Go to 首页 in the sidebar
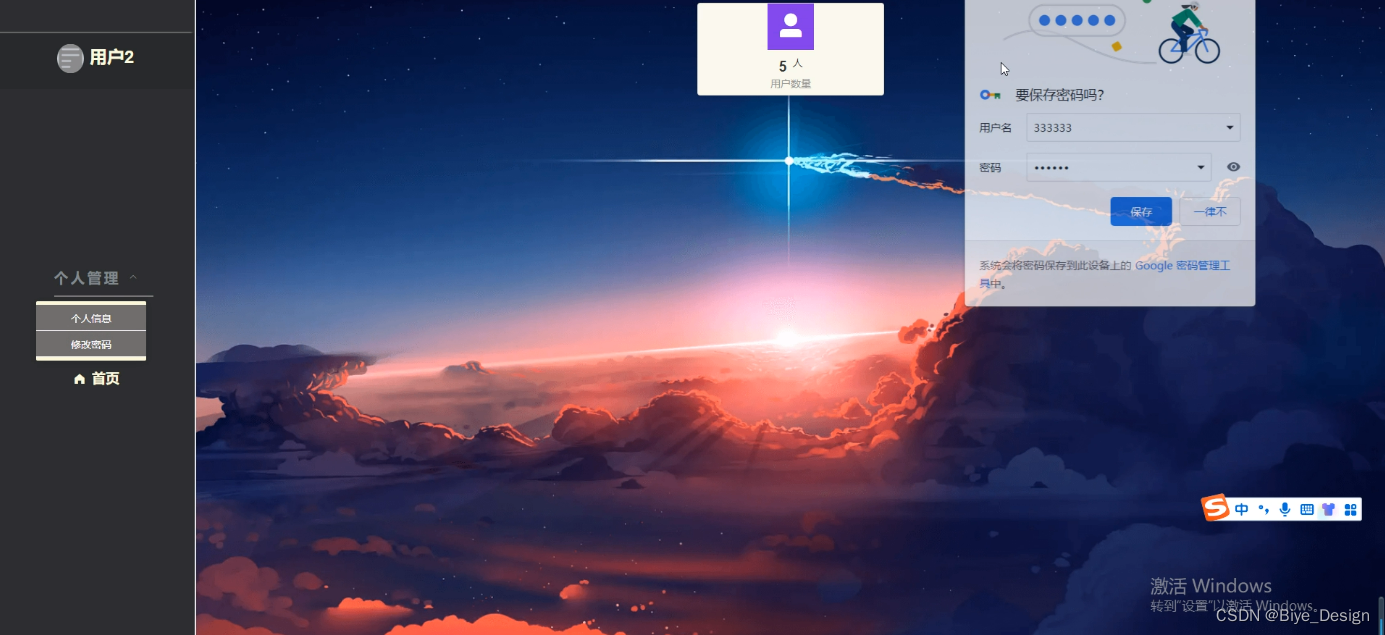The width and height of the screenshot is (1385, 635). [x=97, y=379]
